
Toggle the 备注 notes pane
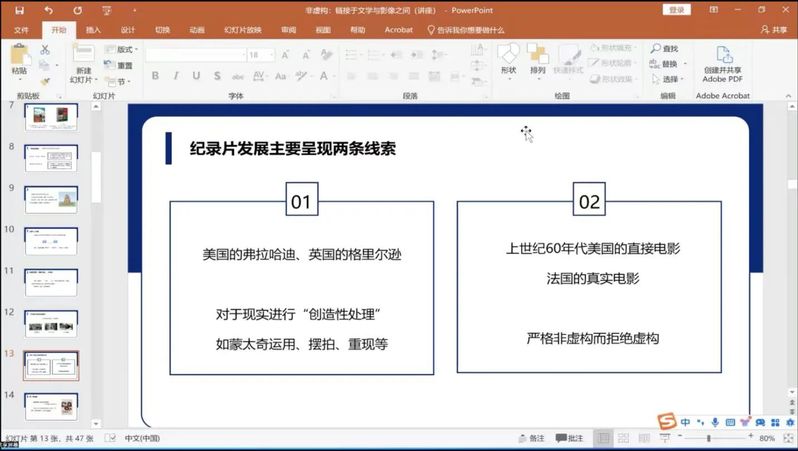pos(532,438)
